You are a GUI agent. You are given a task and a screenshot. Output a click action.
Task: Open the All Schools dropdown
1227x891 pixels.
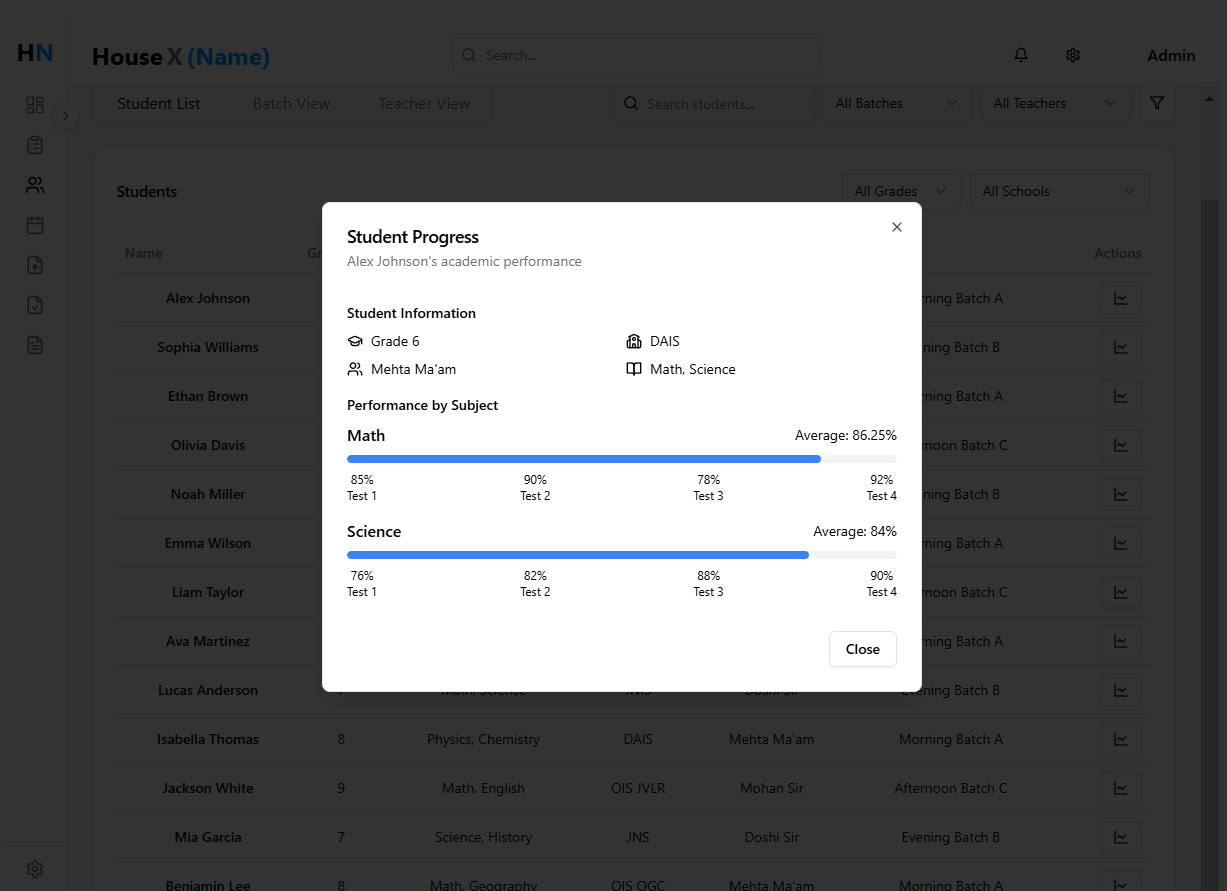coord(1059,191)
